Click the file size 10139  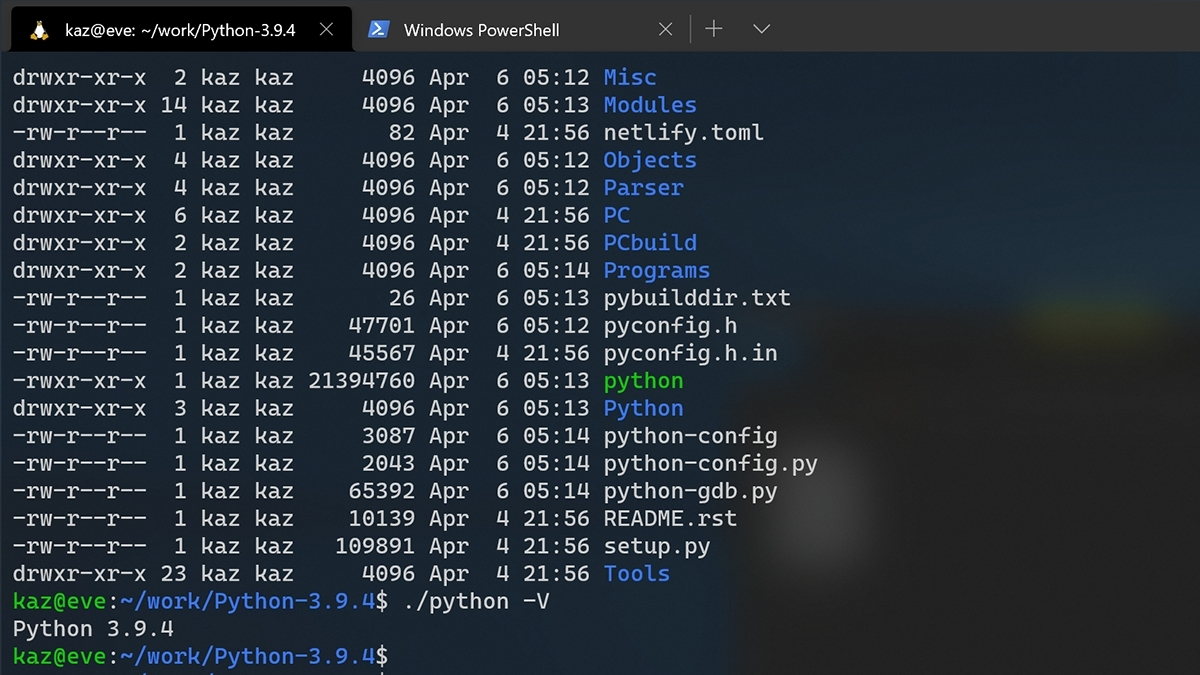tap(382, 518)
